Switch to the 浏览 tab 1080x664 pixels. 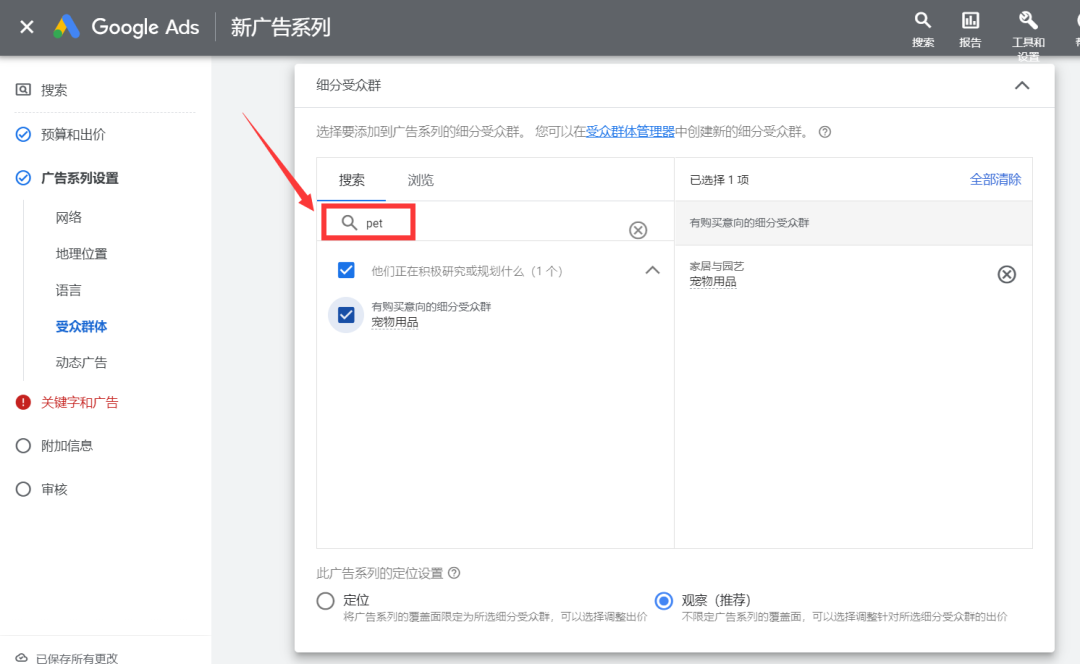[x=420, y=180]
